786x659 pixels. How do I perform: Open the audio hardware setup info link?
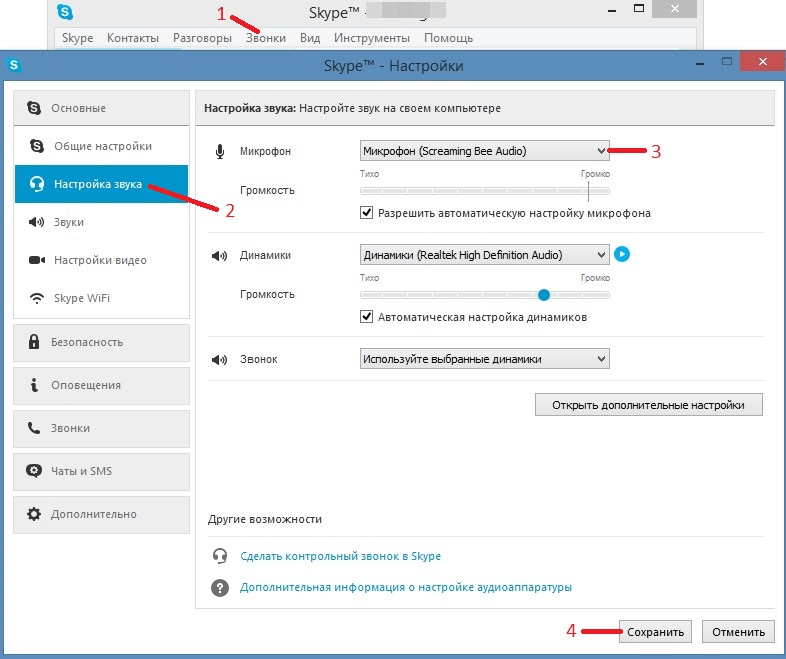(x=406, y=587)
